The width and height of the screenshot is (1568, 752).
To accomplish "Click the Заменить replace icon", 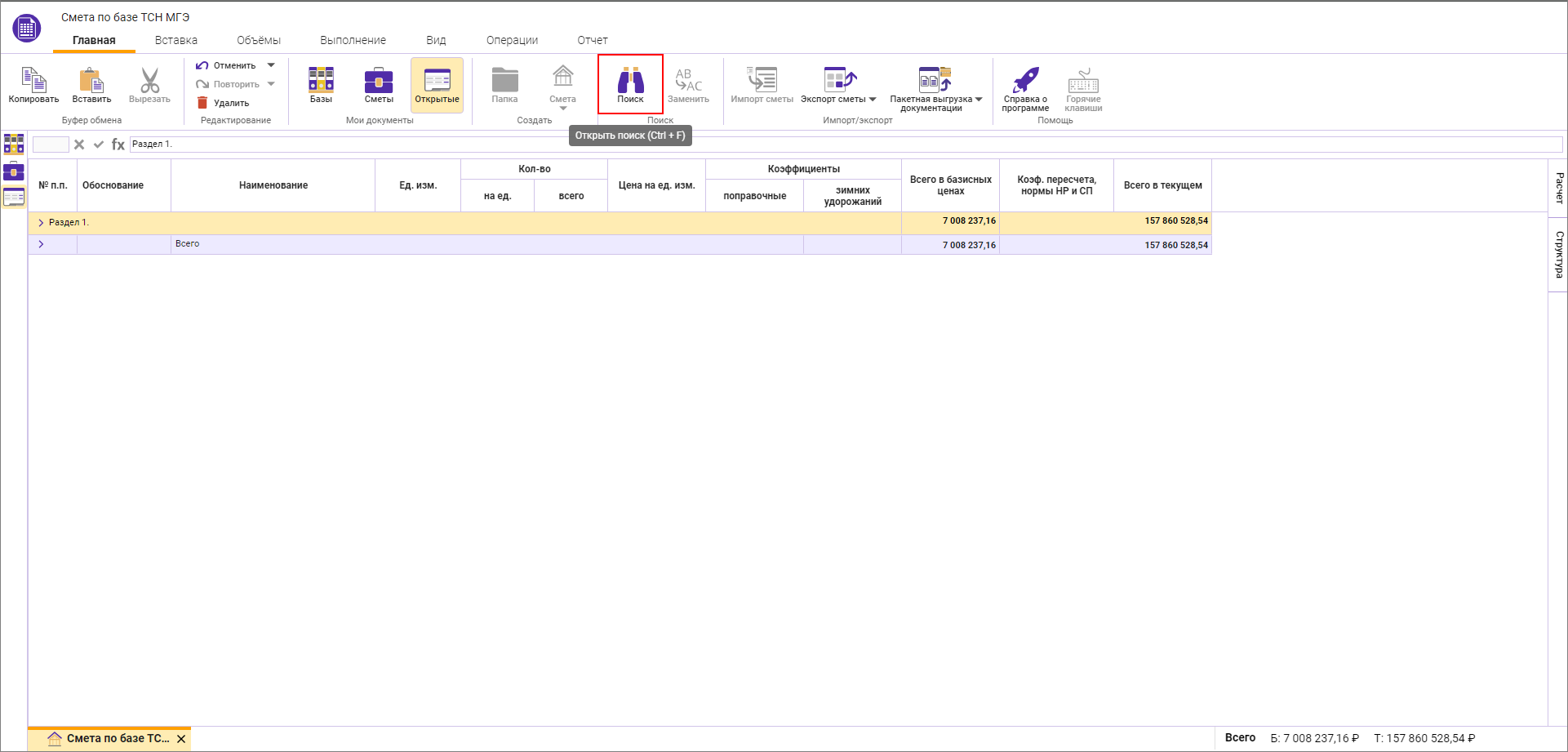I will (688, 80).
